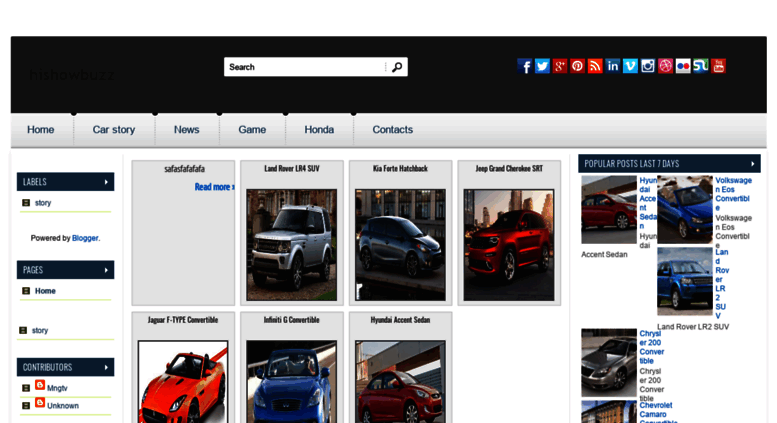Expand the Labels widget arrow

pos(106,182)
